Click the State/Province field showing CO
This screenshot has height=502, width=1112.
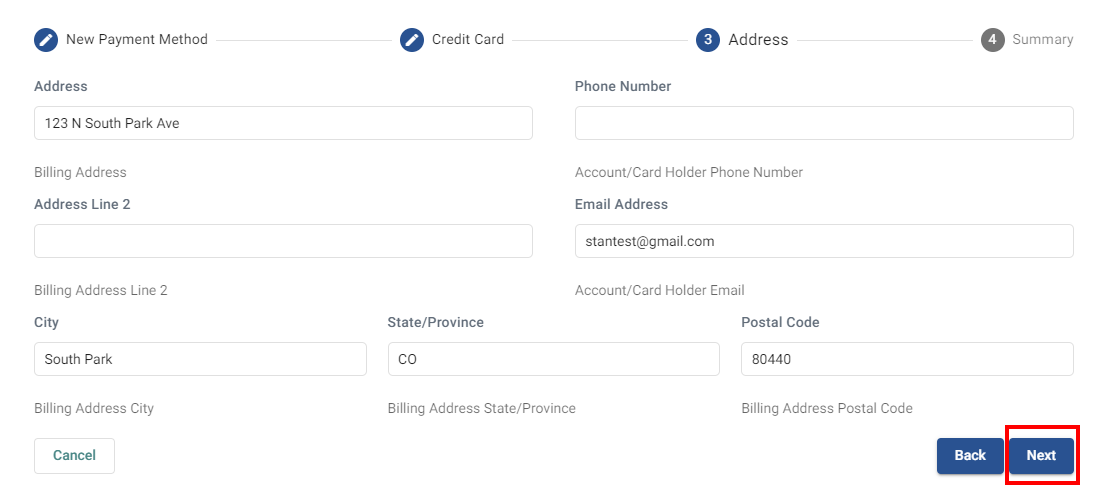(553, 359)
